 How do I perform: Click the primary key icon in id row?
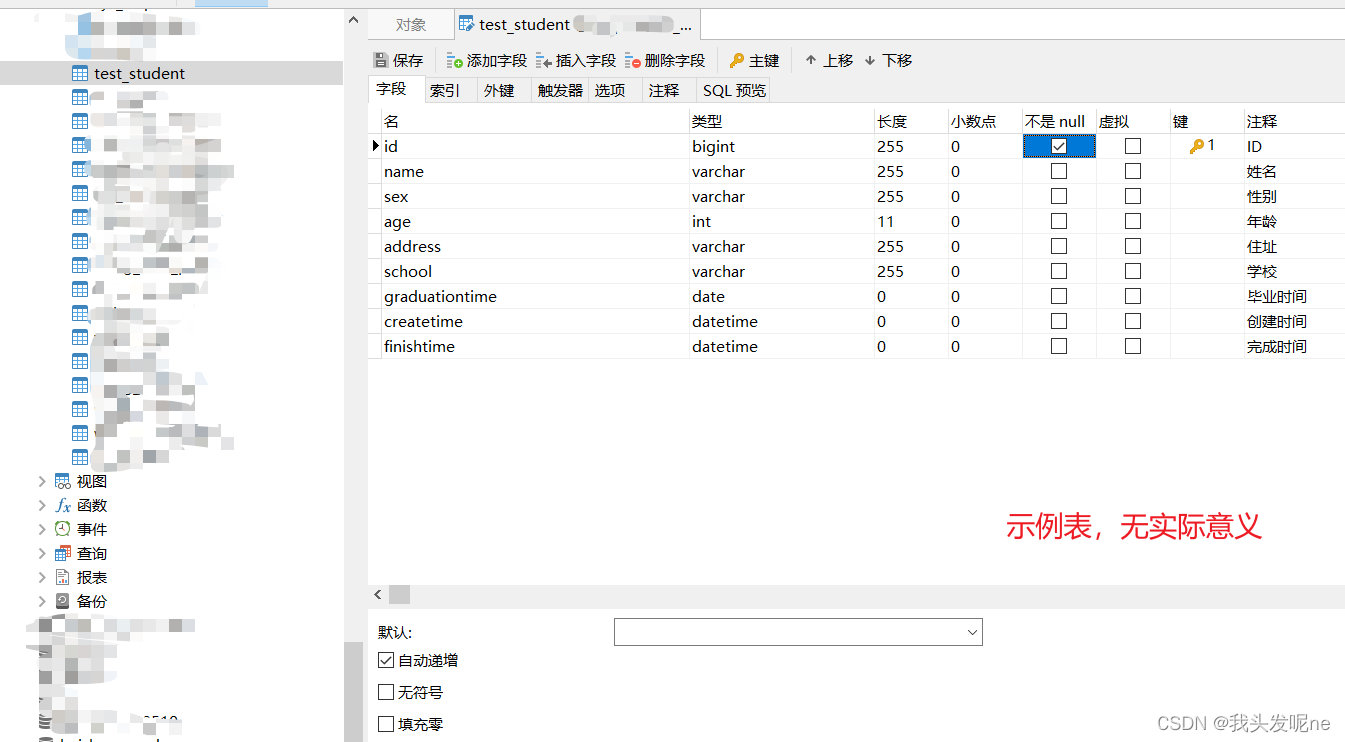pyautogui.click(x=1197, y=146)
